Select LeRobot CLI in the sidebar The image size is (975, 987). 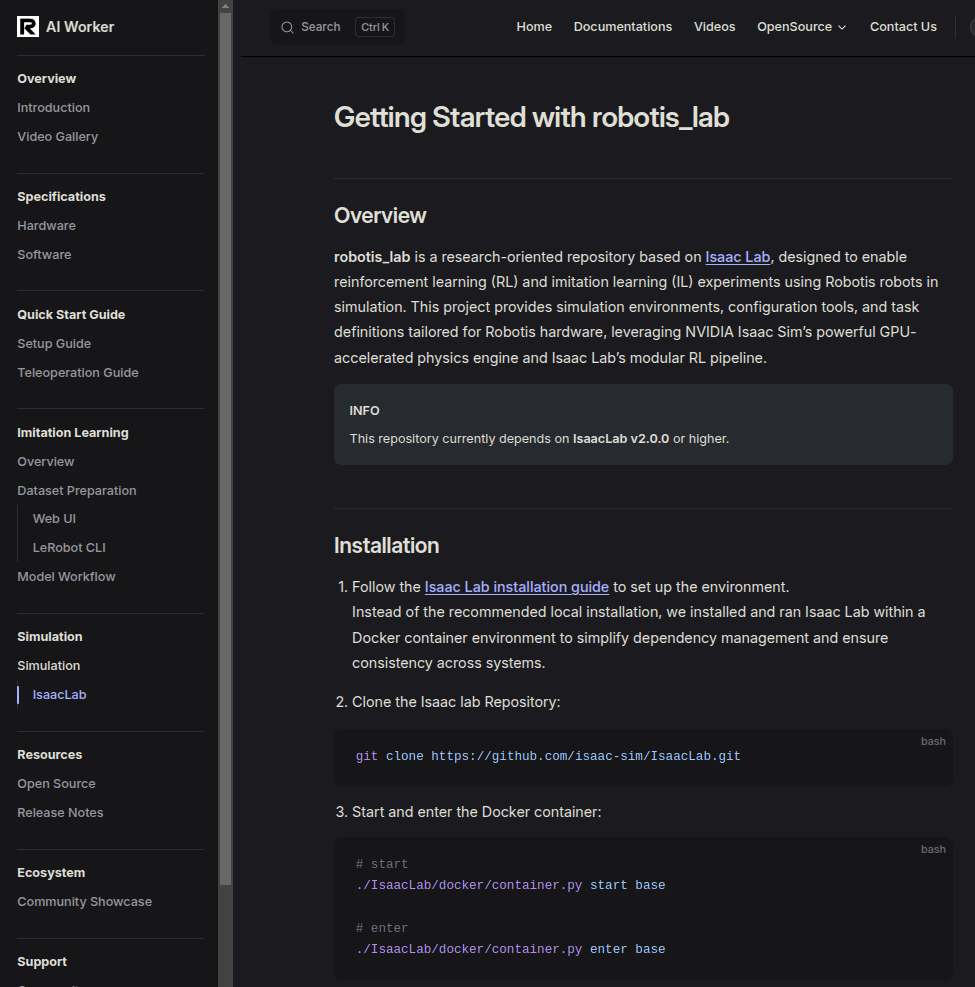point(69,548)
